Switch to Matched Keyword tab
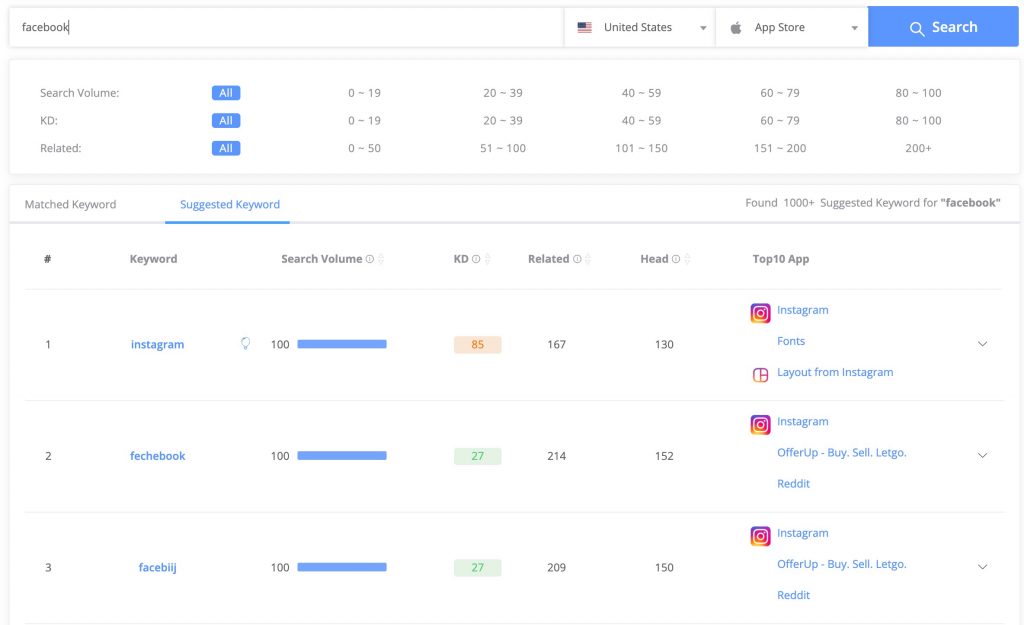Viewport: 1024px width, 625px height. [x=70, y=205]
